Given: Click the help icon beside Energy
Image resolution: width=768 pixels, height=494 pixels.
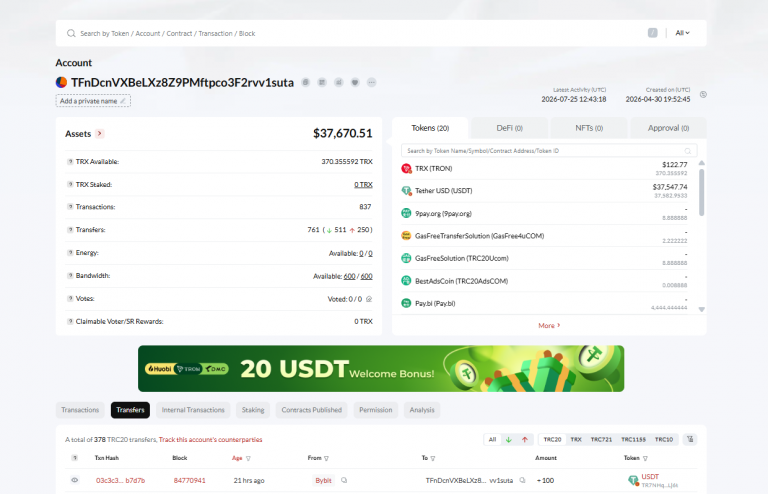Looking at the screenshot, I should [70, 253].
